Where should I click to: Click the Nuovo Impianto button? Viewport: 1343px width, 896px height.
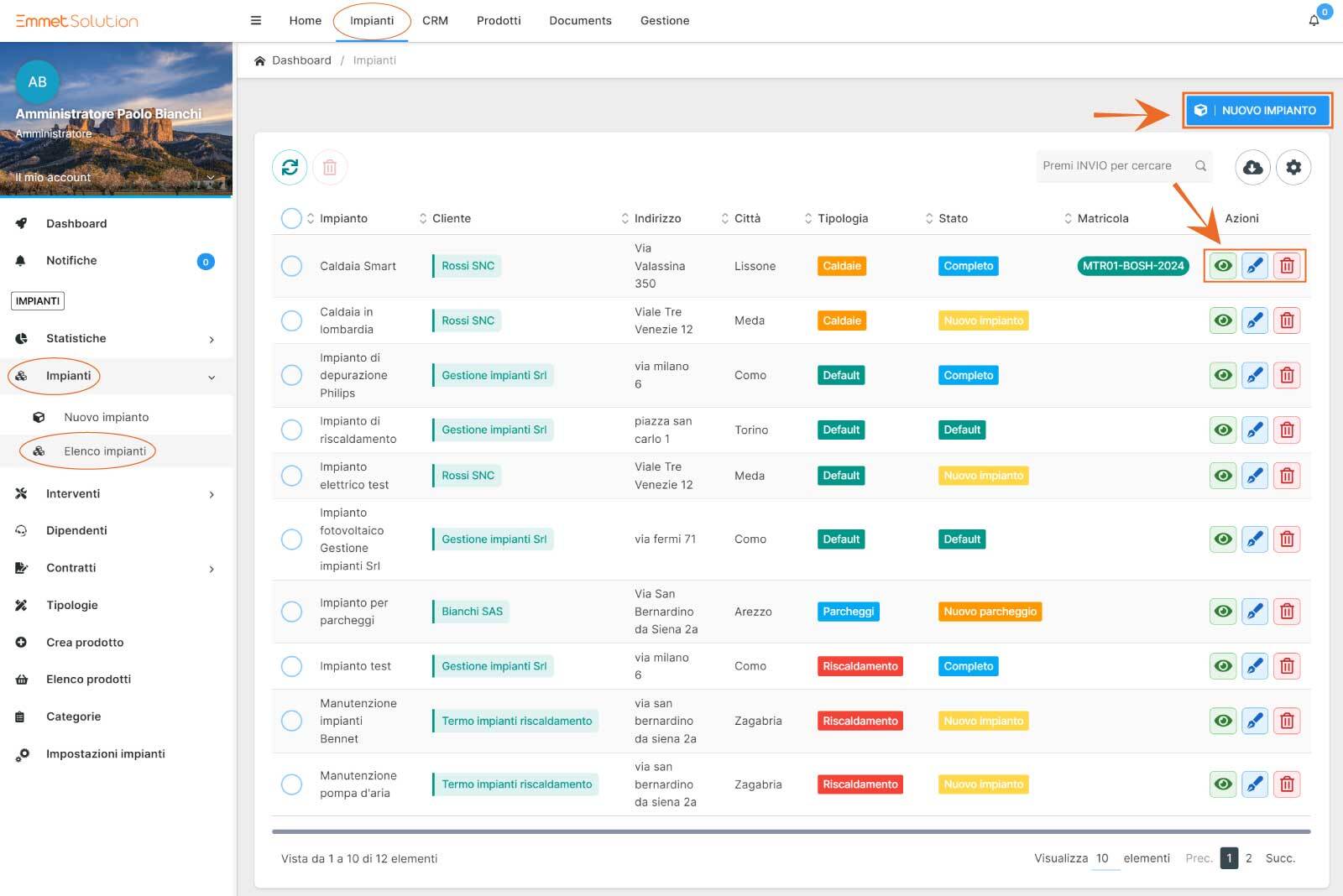tap(1257, 110)
